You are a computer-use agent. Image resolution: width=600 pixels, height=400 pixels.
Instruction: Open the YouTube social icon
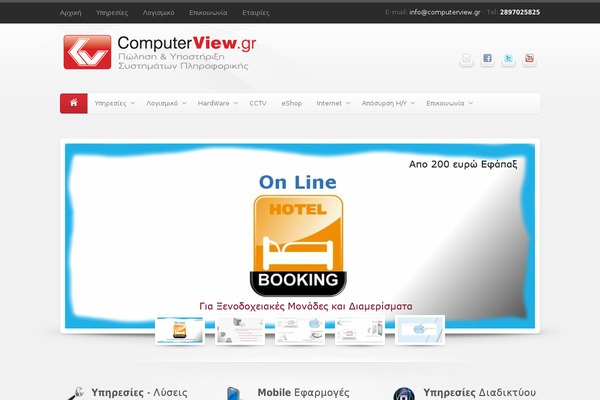529,59
